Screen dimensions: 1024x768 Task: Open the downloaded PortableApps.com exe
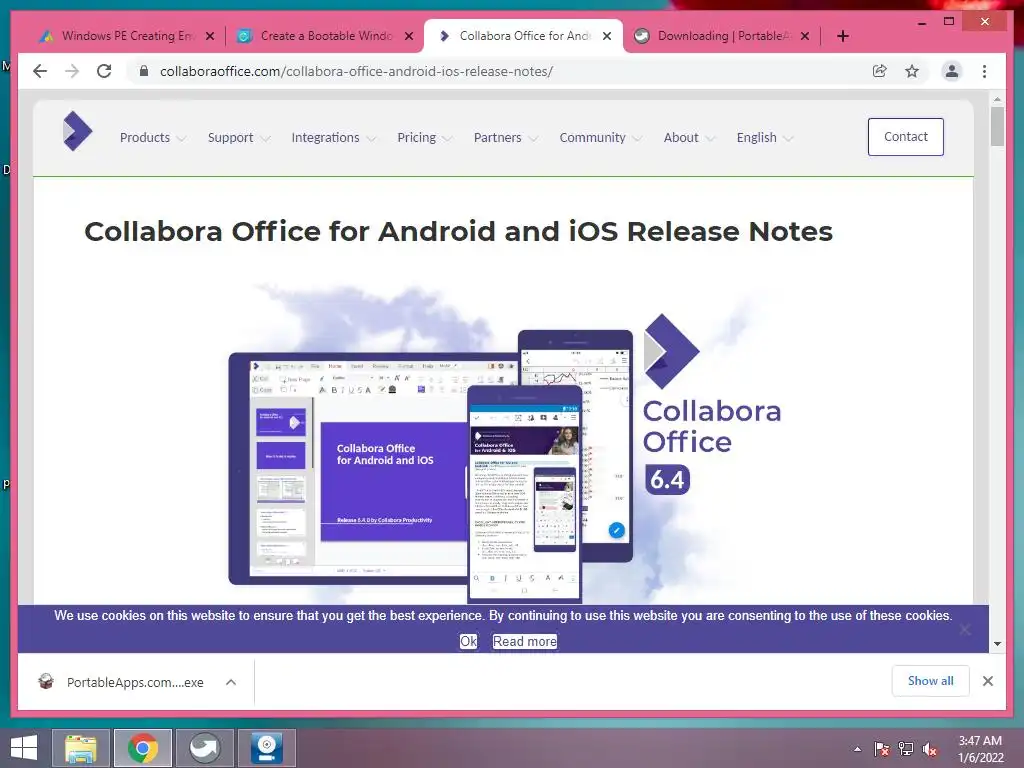135,682
